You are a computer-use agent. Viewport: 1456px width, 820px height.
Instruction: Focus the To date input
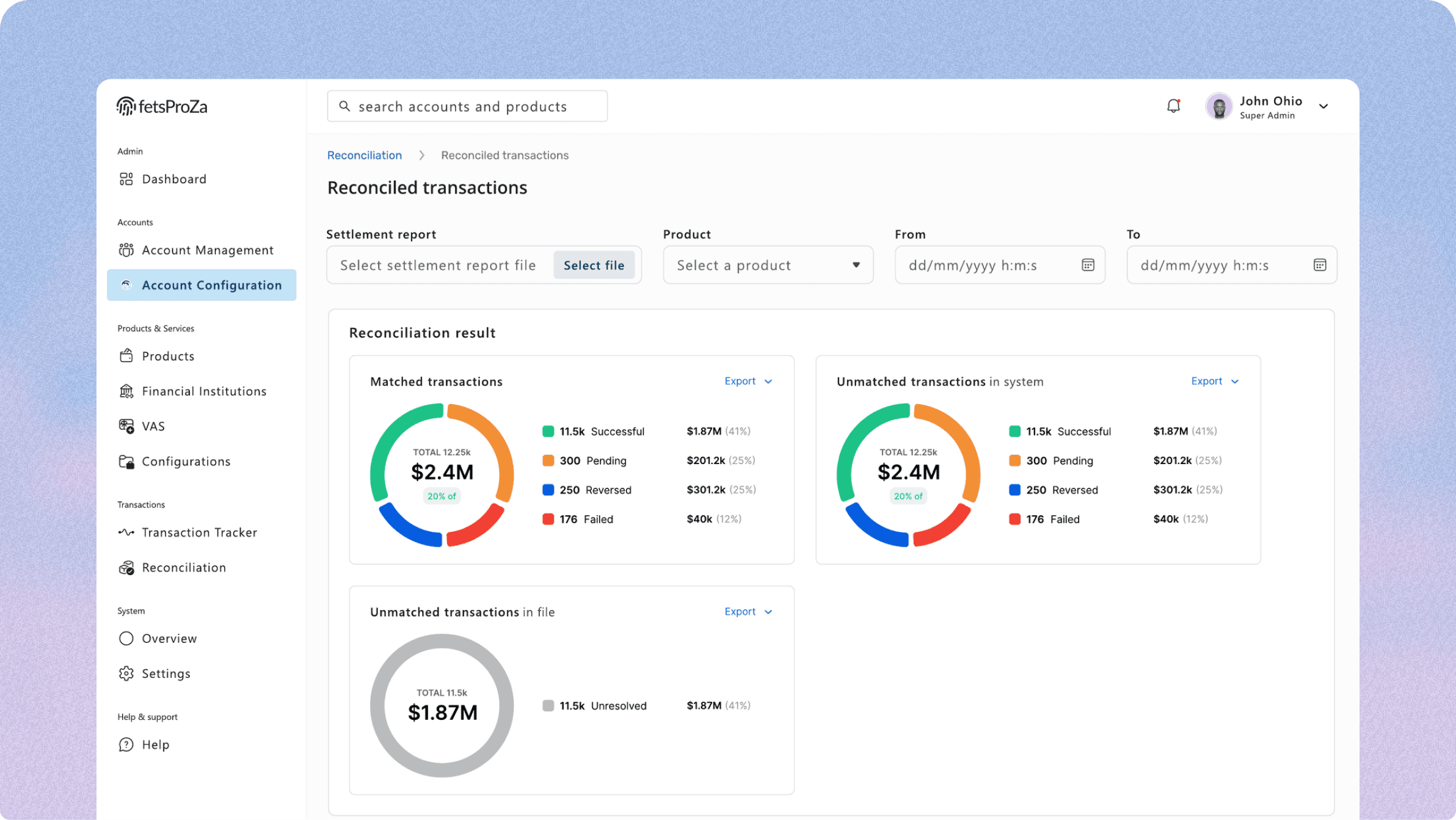(x=1232, y=265)
